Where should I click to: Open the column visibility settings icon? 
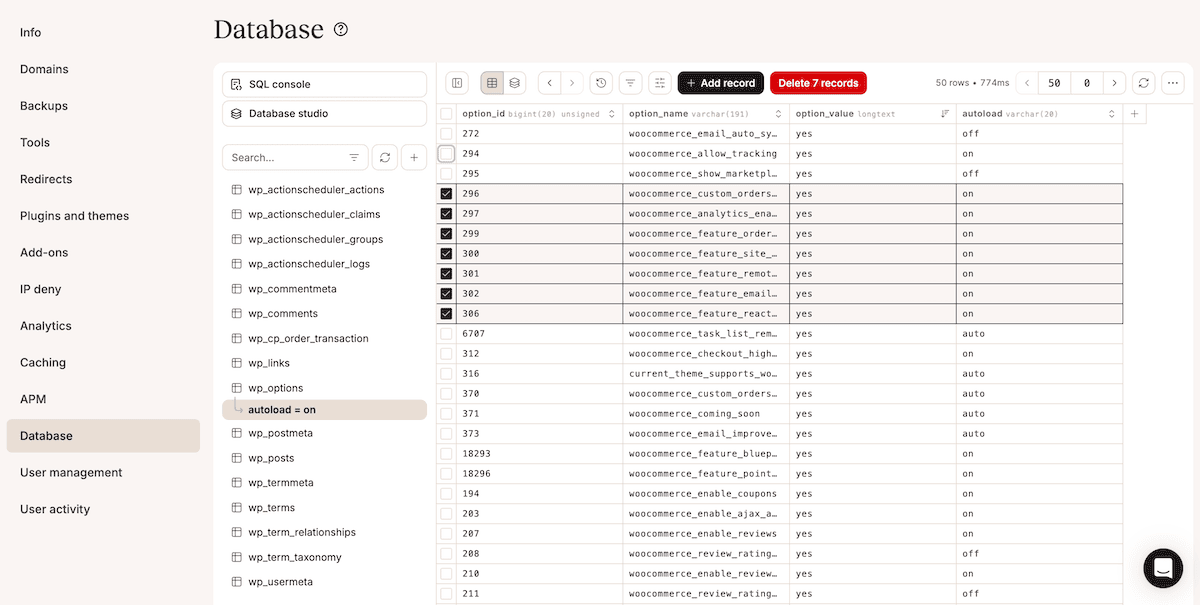point(659,83)
